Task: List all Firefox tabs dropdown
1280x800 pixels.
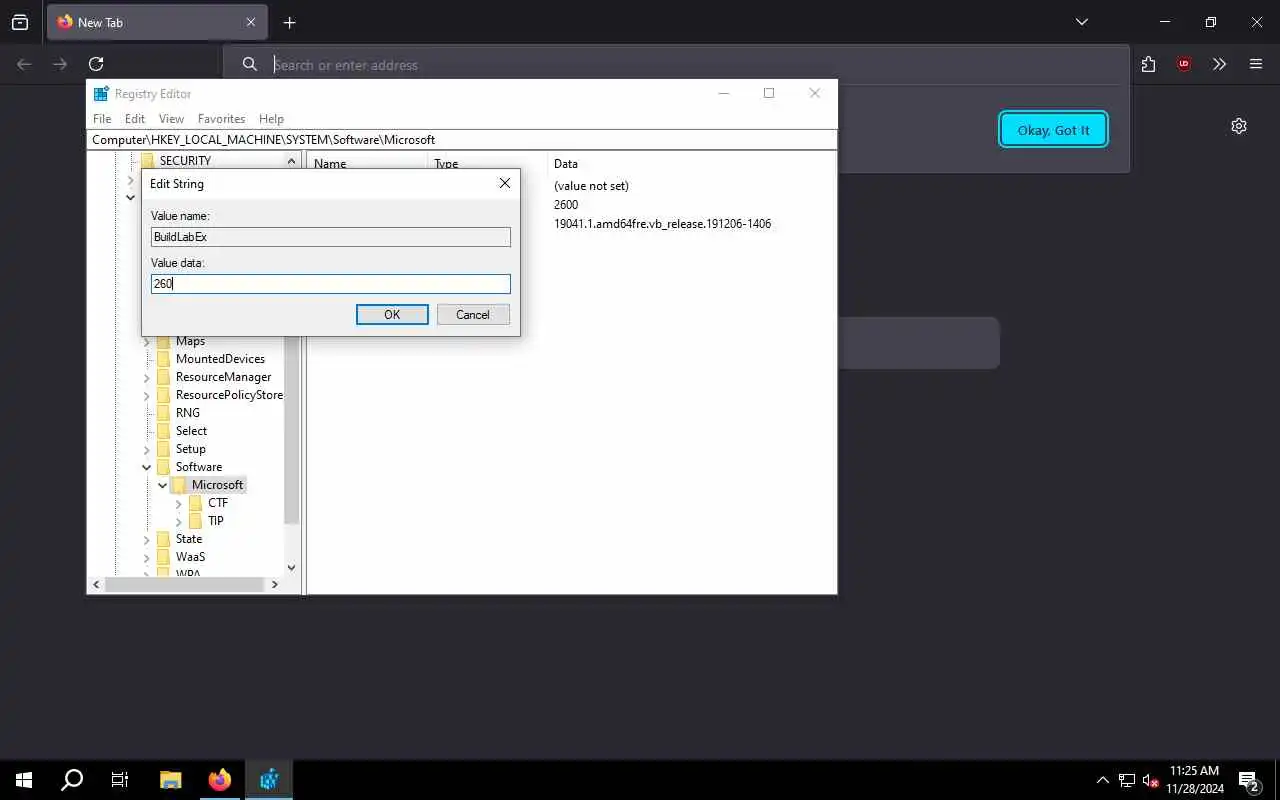Action: pos(1081,22)
